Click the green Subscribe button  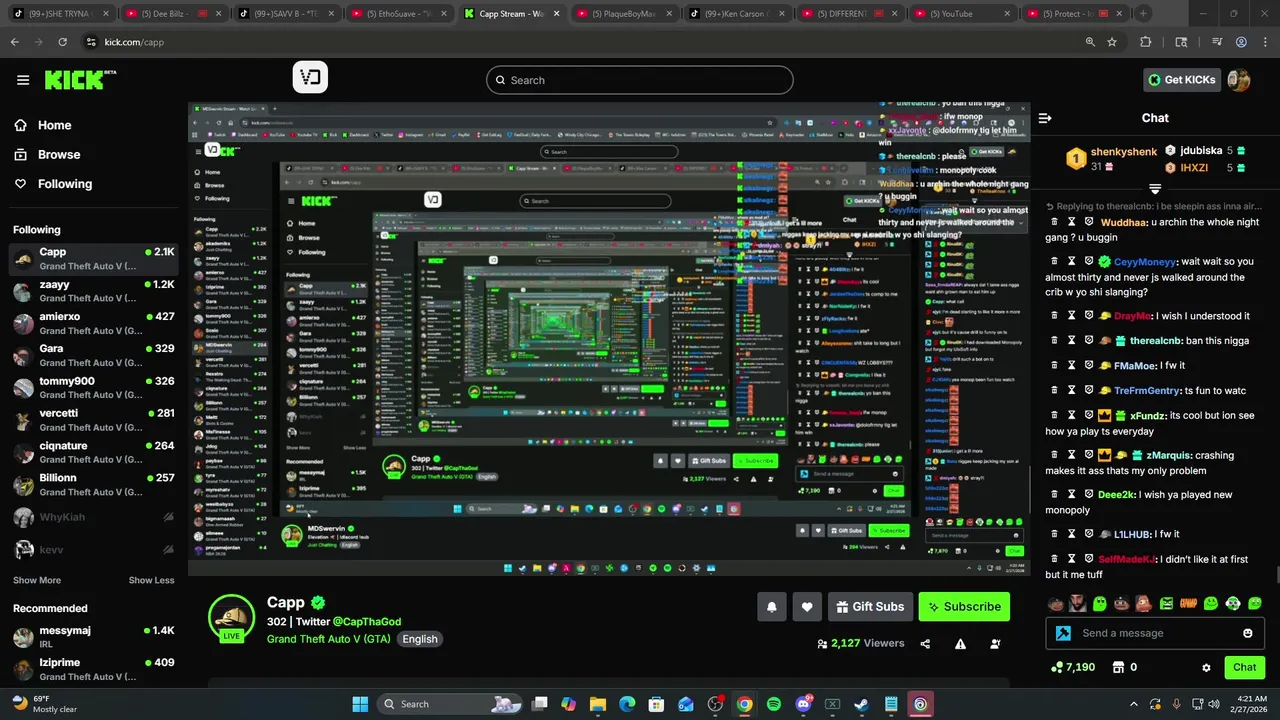[x=964, y=607]
